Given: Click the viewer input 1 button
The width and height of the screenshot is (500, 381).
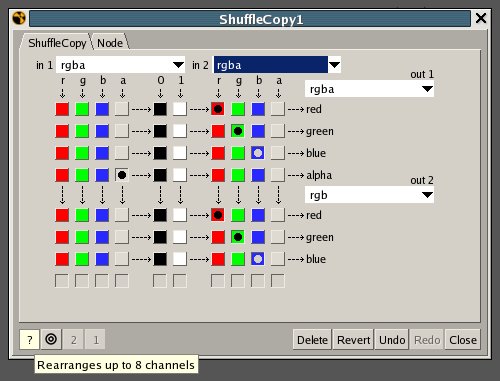Looking at the screenshot, I should click(95, 339).
